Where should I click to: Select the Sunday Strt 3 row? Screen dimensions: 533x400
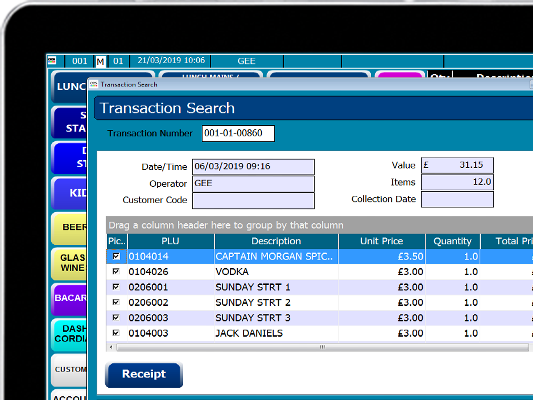pyautogui.click(x=320, y=318)
